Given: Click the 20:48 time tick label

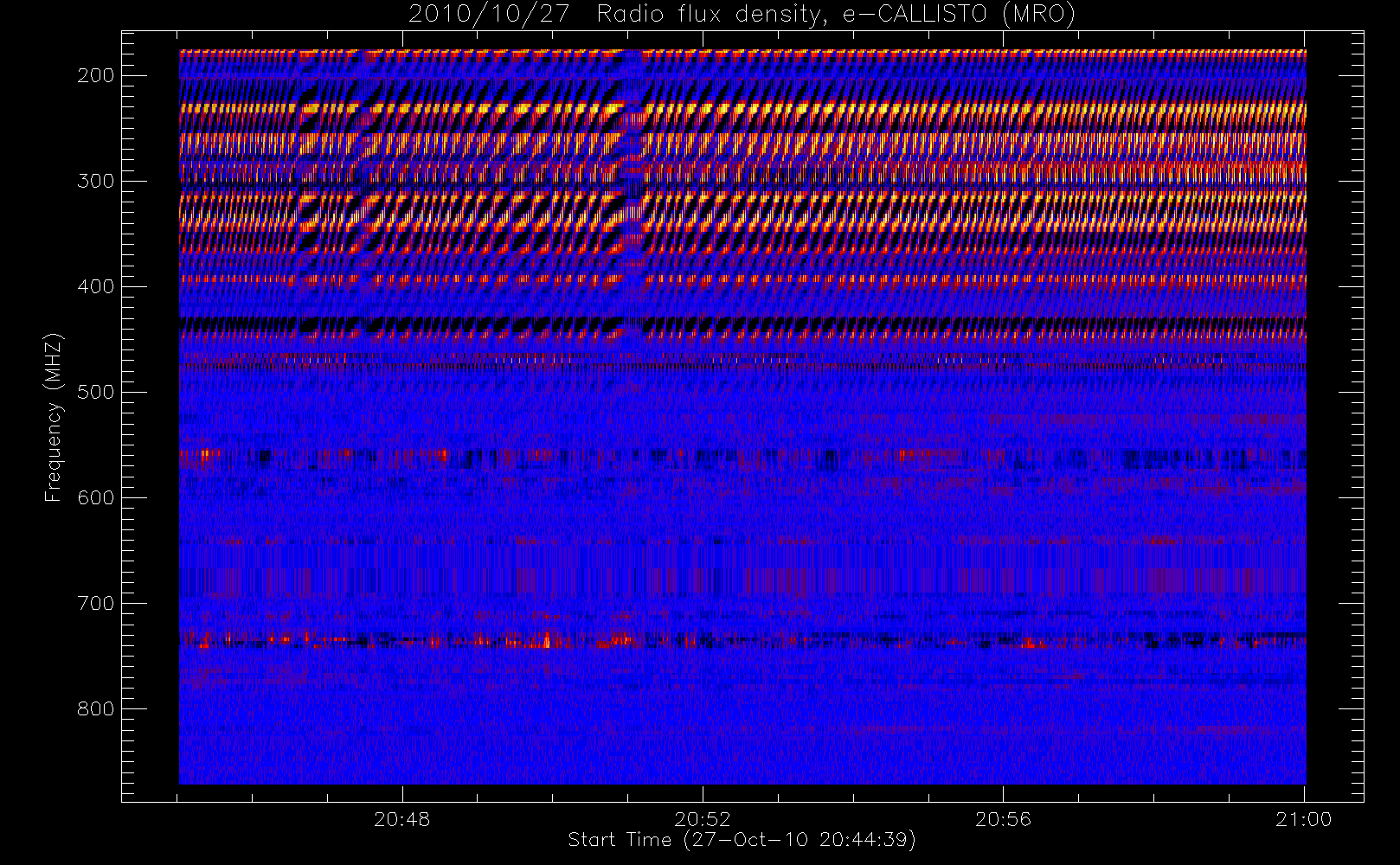Looking at the screenshot, I should [x=402, y=819].
